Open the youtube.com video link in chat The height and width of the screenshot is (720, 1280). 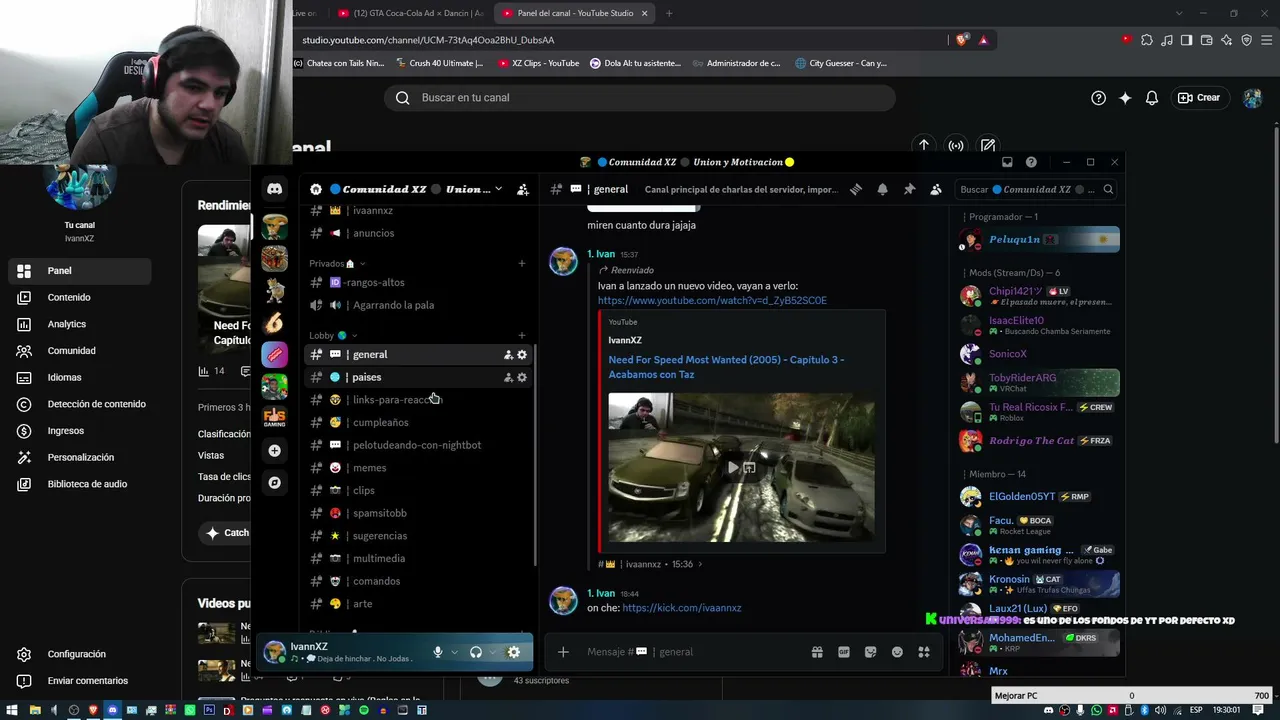[712, 301]
